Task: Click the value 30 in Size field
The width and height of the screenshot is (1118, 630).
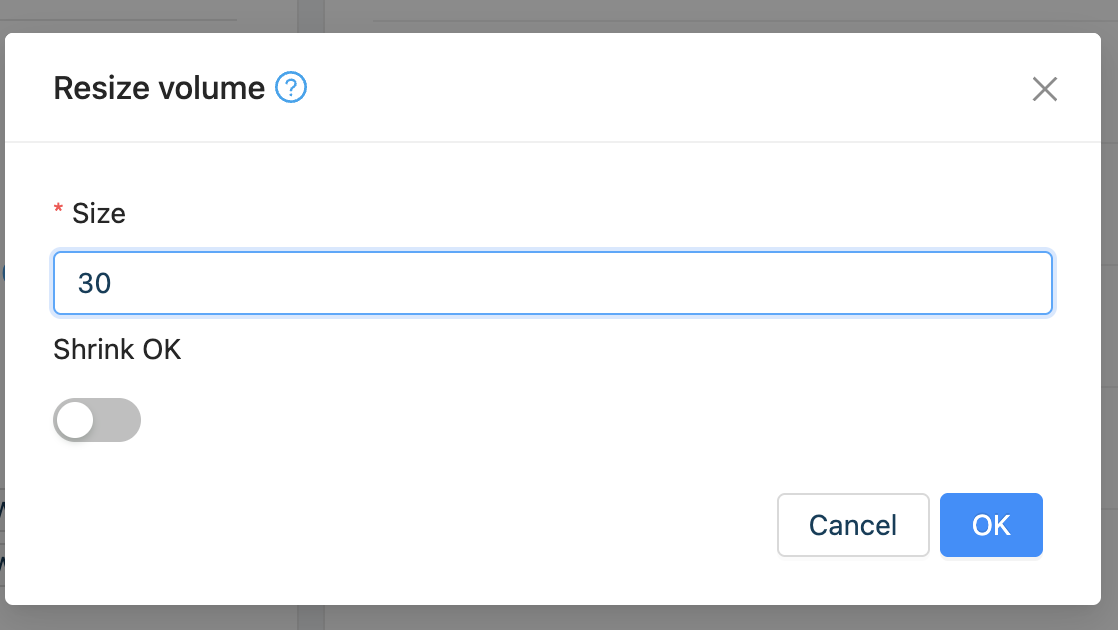Action: 94,283
